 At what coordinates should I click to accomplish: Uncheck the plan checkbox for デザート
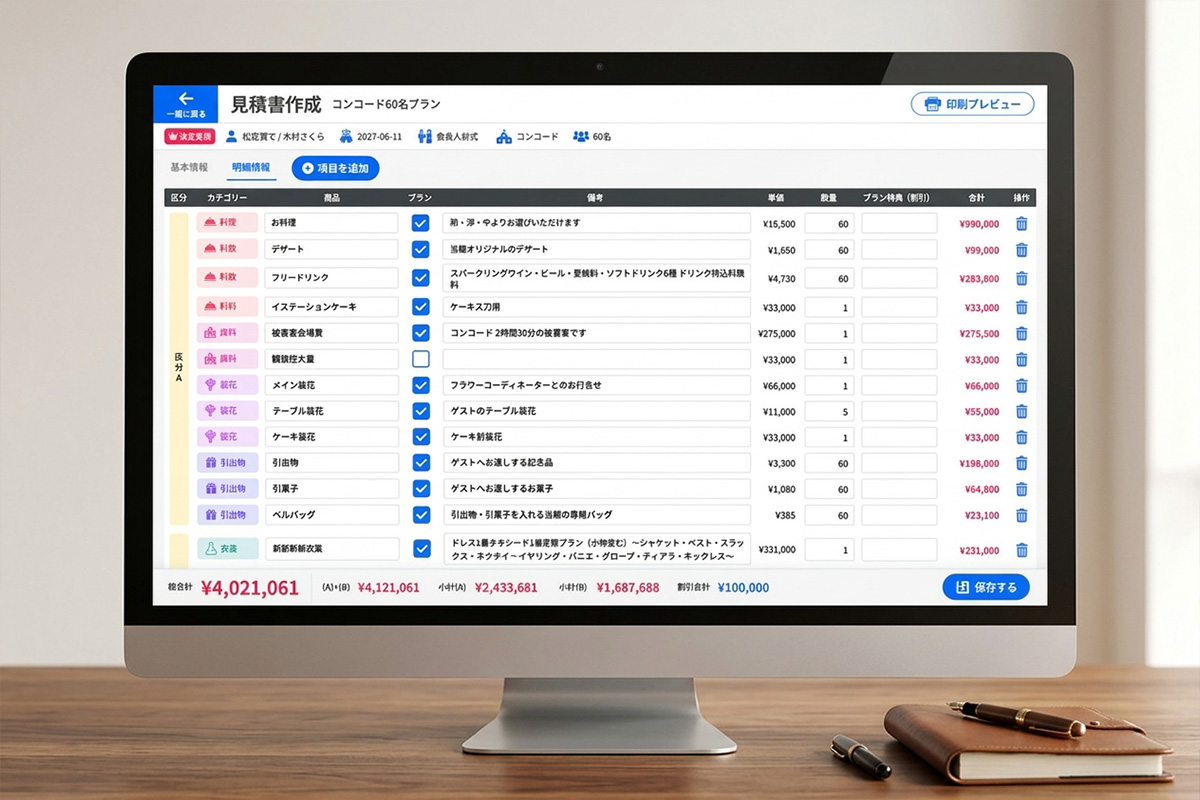tap(421, 249)
